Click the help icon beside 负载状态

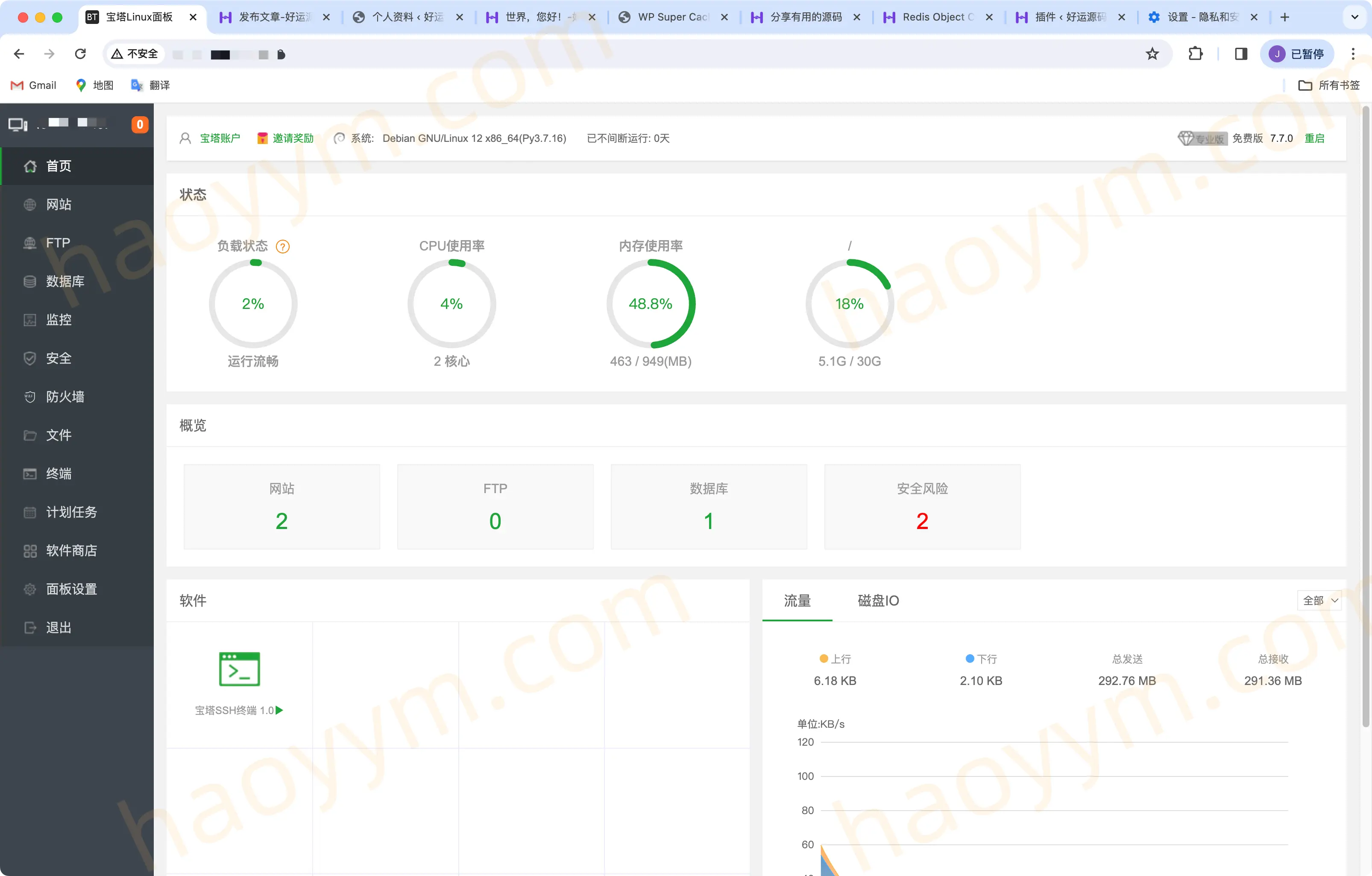coord(283,246)
